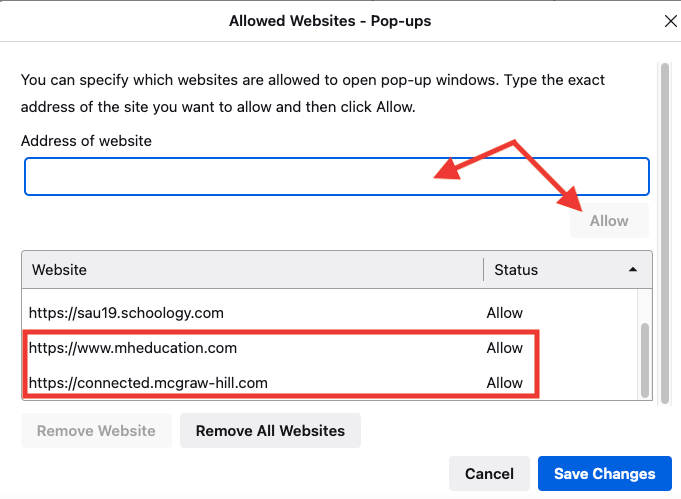Toggle the sort arrow in Status header
The height and width of the screenshot is (499, 681).
click(632, 270)
